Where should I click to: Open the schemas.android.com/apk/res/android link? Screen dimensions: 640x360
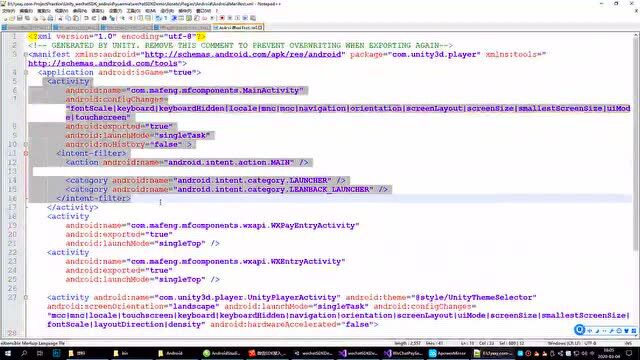point(243,54)
